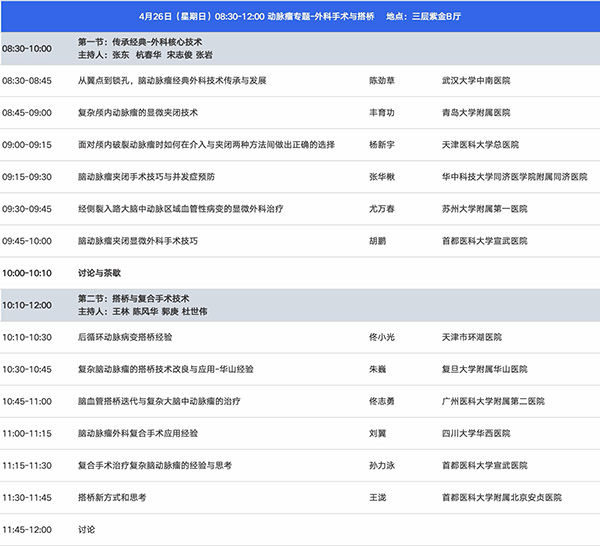Select hospital 苏州大学附属第一医院
Screen dimensions: 600x546
(484, 208)
